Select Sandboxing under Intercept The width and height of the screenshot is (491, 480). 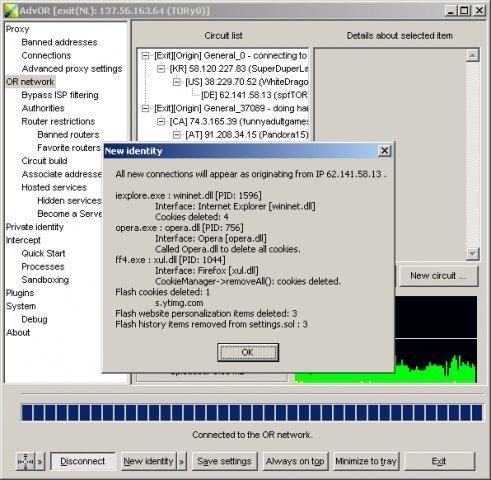(45, 280)
